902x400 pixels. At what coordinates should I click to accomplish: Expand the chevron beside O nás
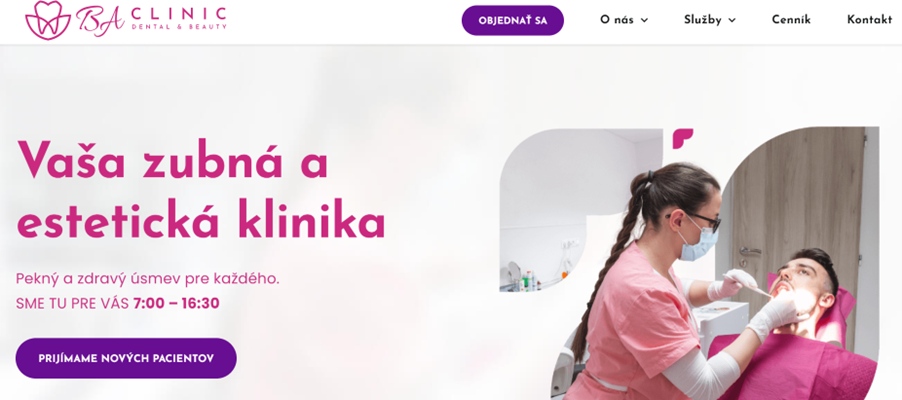[x=644, y=21]
